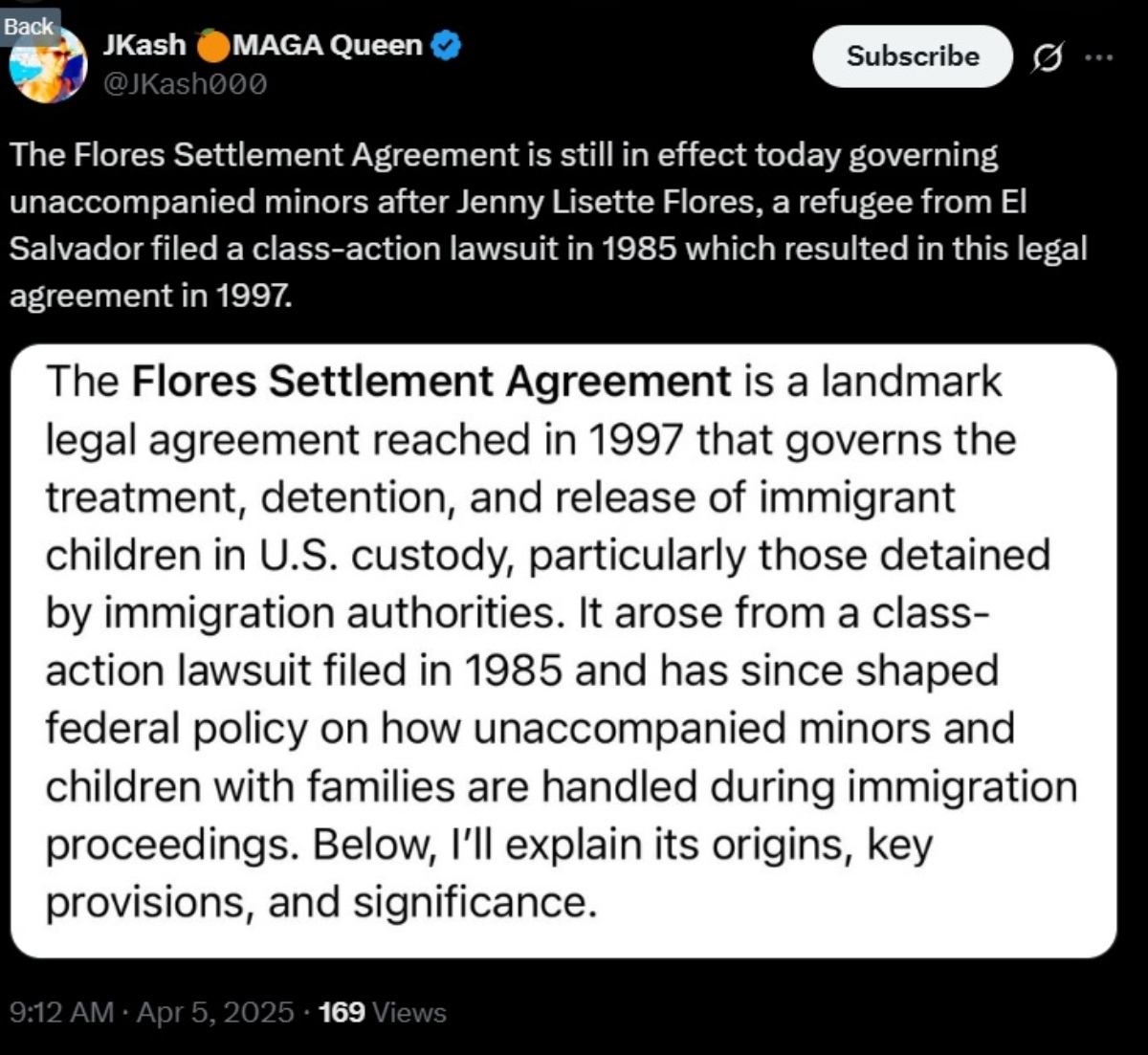This screenshot has height=1055, width=1148.
Task: Click the blue verified checkmark badge
Action: 448,45
